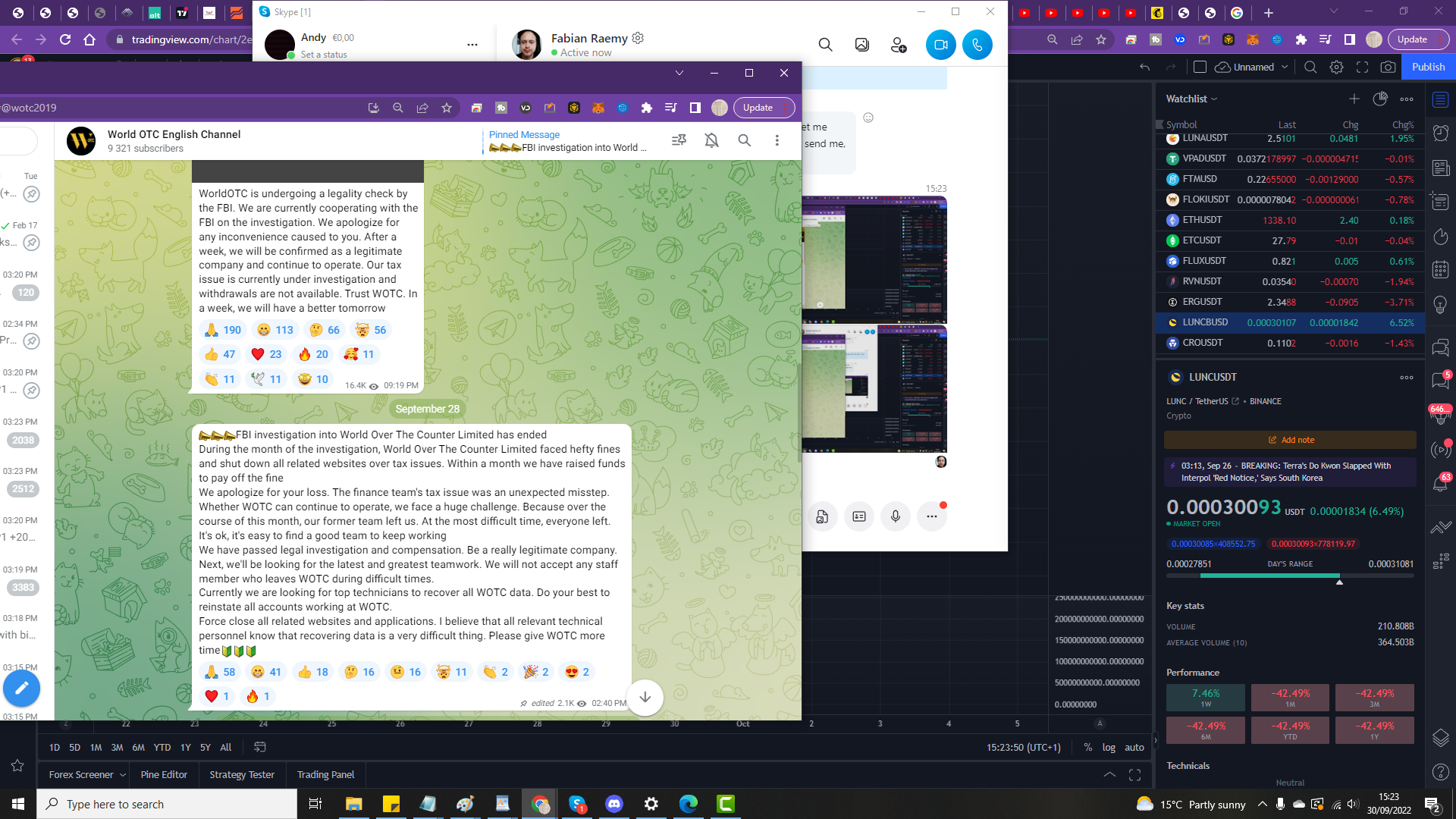Open Do Kwon Red Notice news headline

(1290, 472)
